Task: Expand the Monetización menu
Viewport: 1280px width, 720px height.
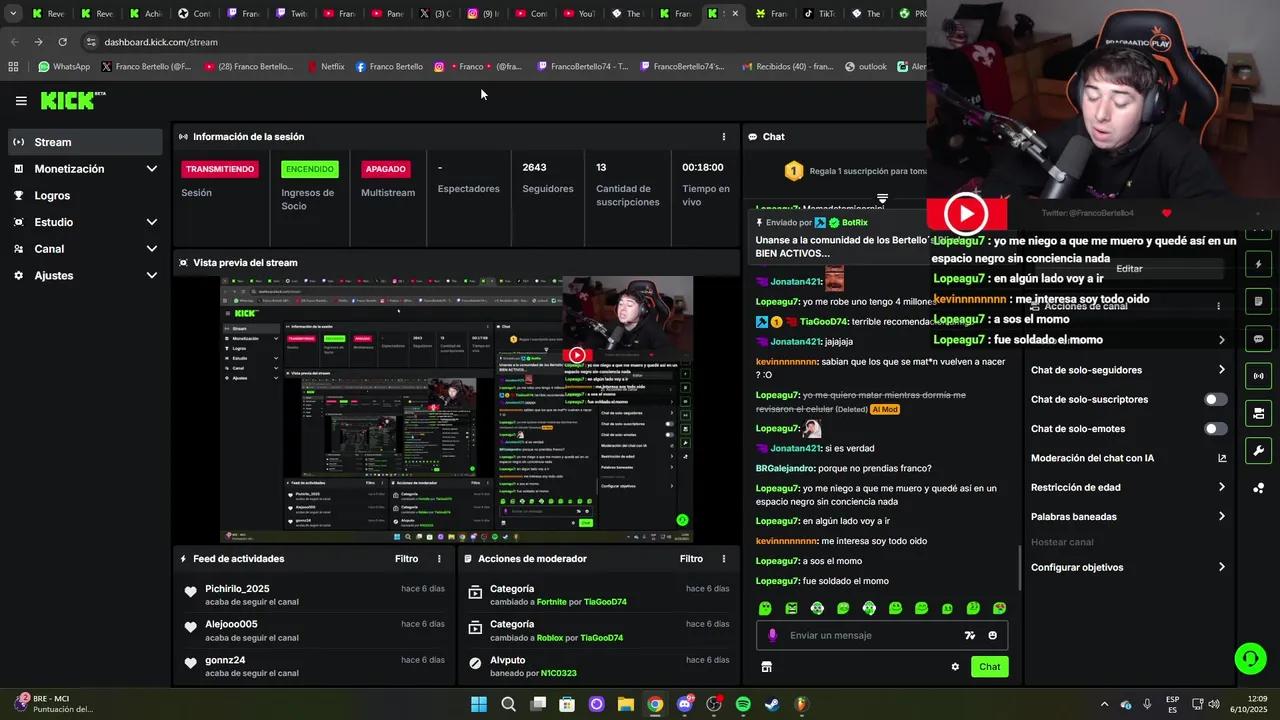Action: (85, 169)
